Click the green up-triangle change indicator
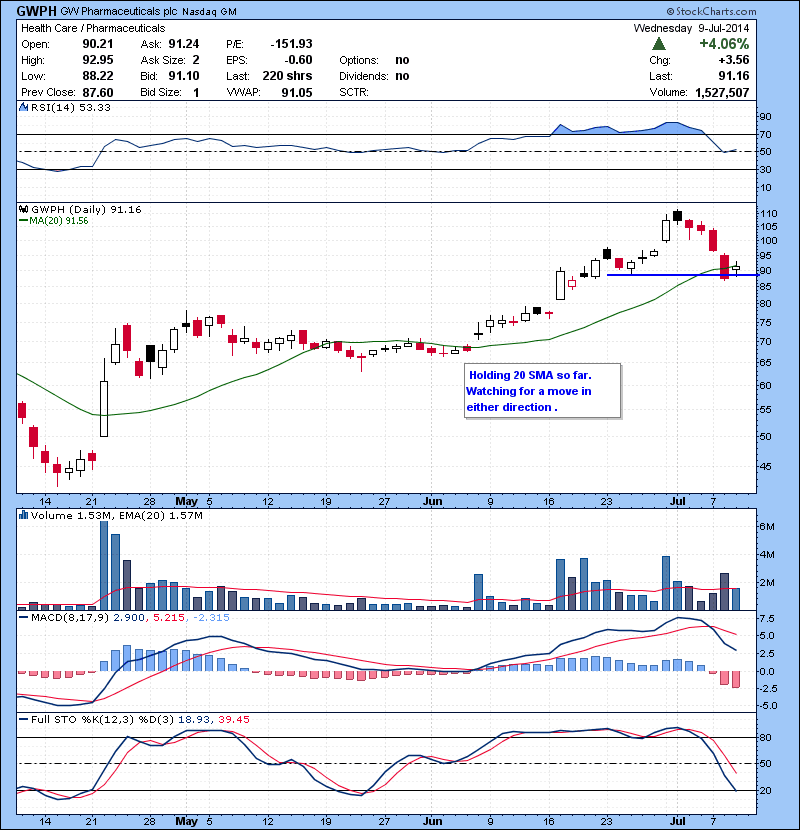 coord(659,44)
